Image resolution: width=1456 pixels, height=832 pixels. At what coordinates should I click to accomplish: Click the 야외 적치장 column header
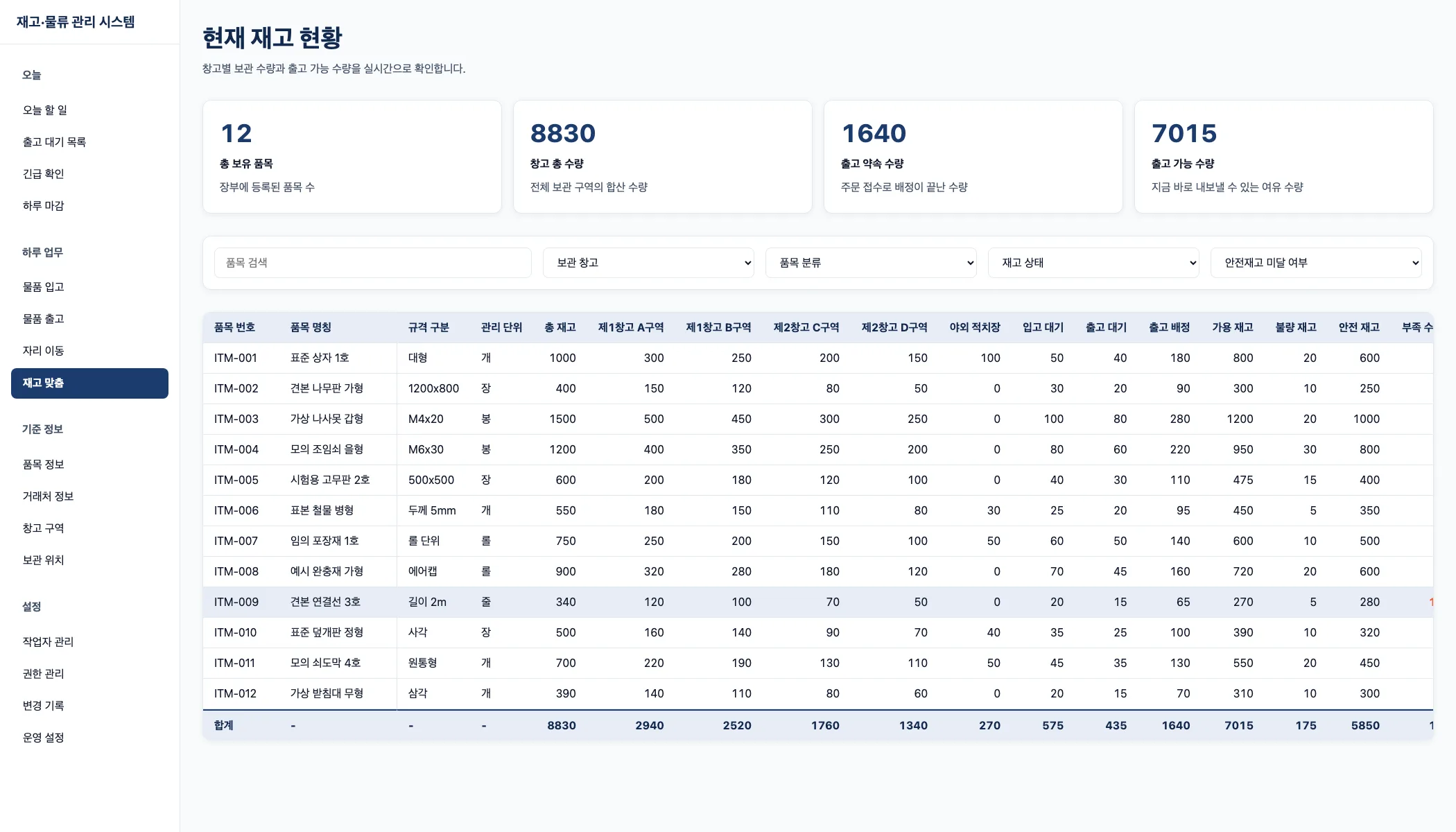pos(975,327)
